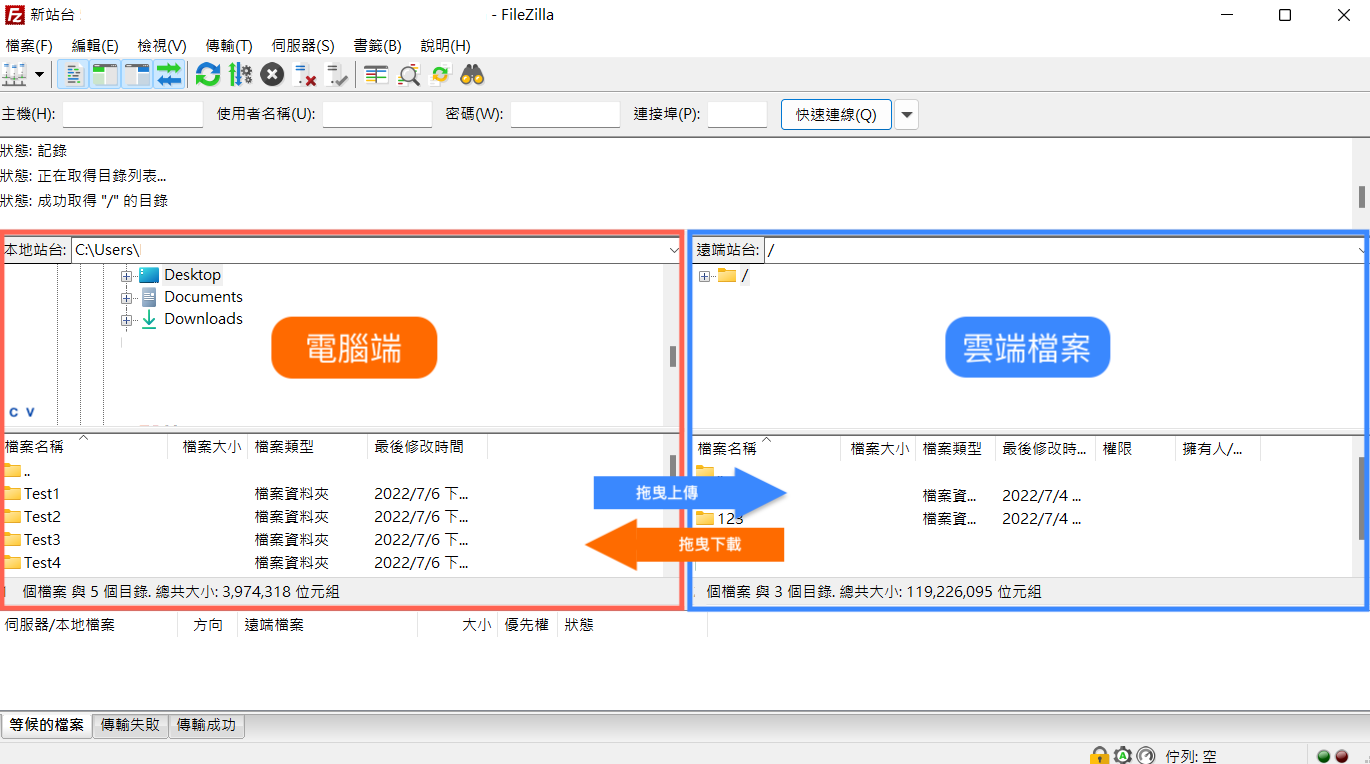Open the 傳輸(T) menu

click(229, 46)
